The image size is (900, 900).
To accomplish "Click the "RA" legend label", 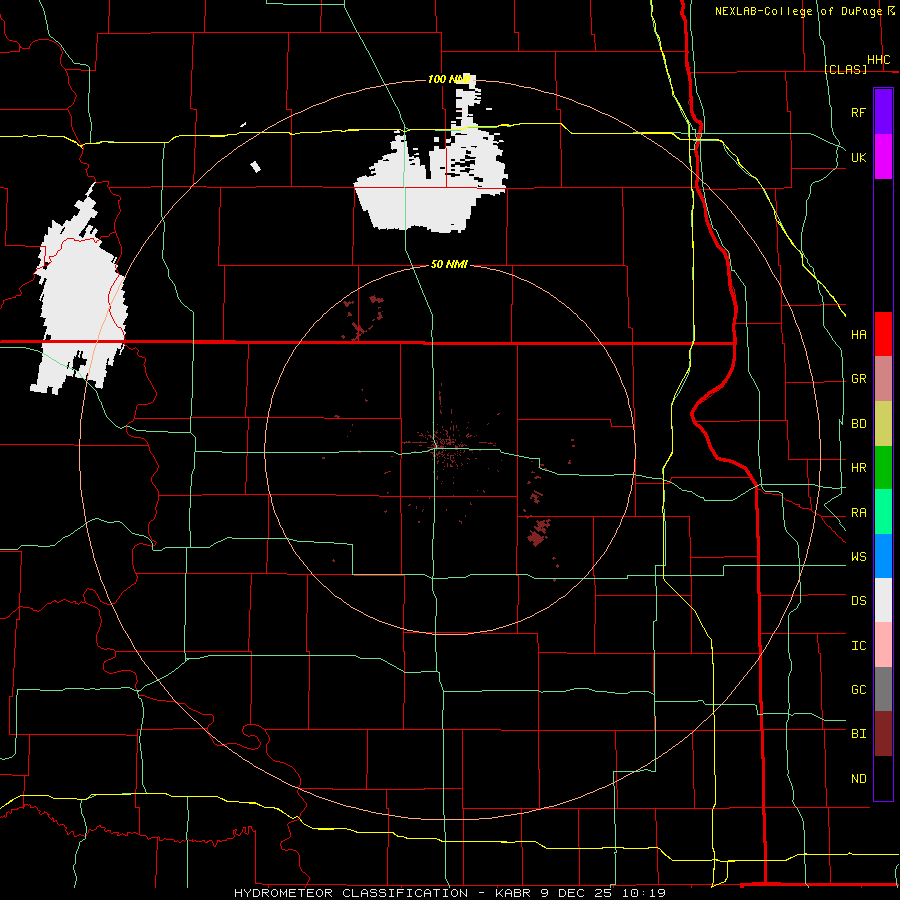I will (x=858, y=513).
